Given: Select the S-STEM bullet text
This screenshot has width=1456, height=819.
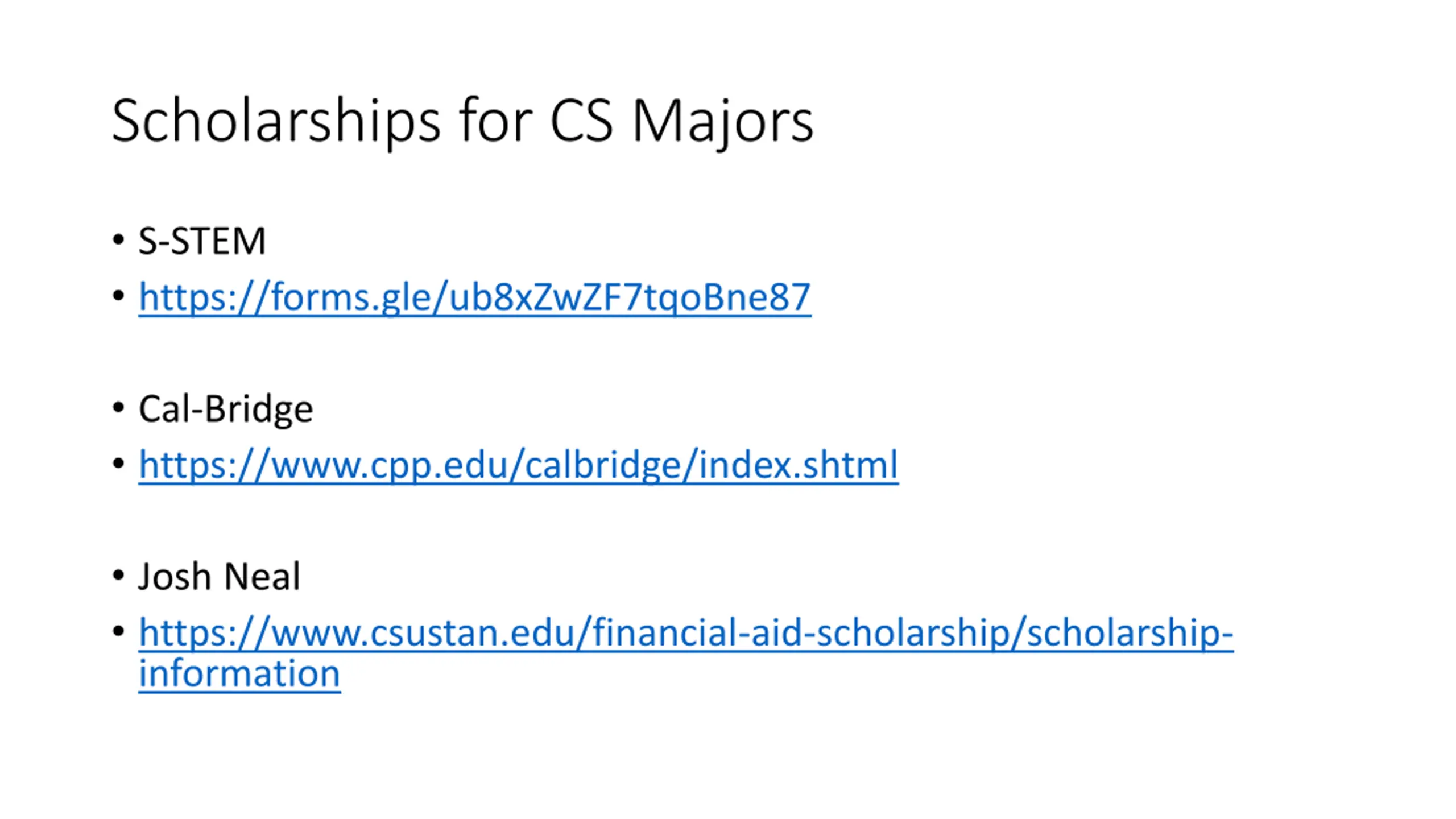Looking at the screenshot, I should (x=202, y=241).
